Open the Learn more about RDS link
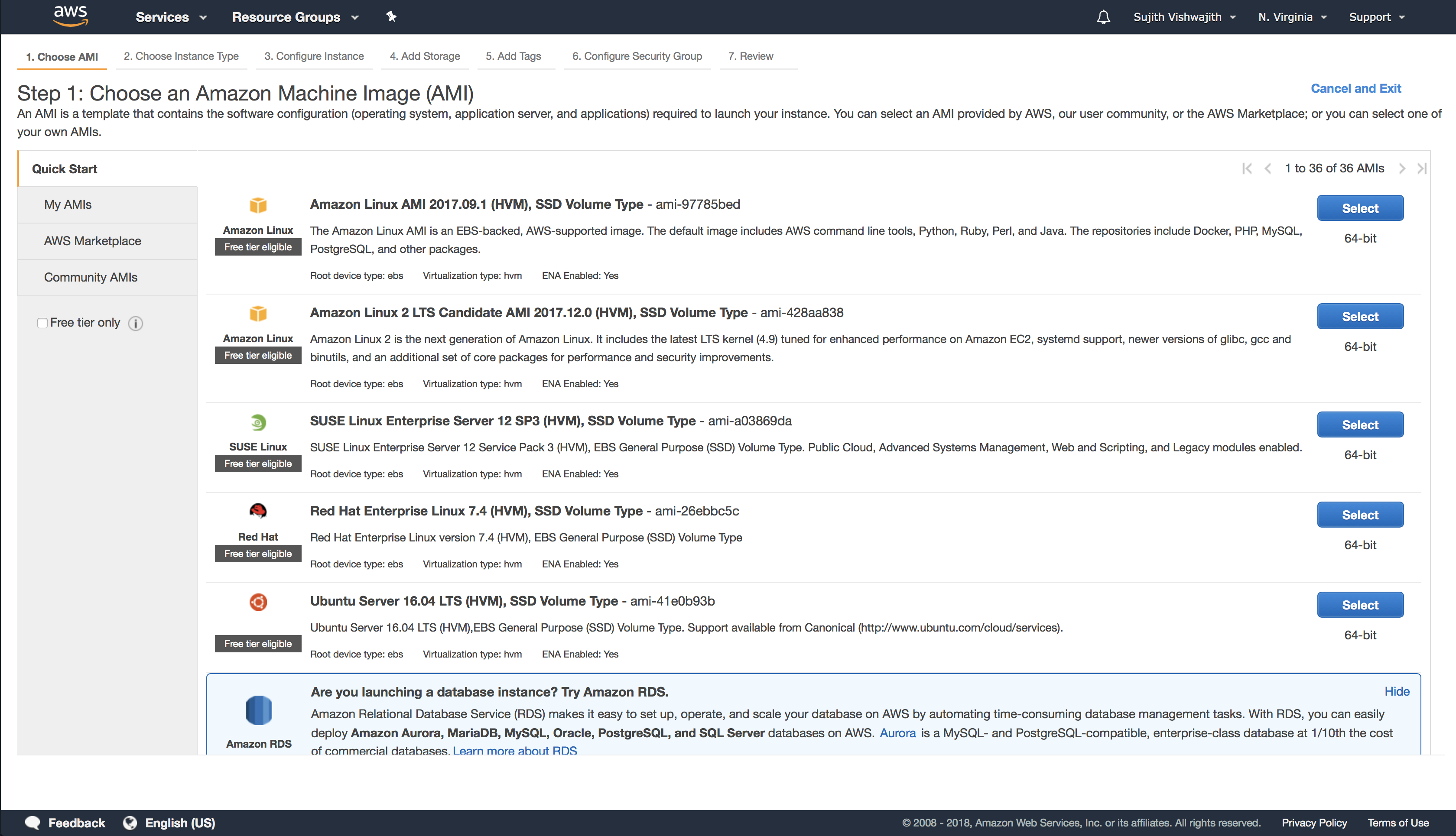This screenshot has height=836, width=1456. click(x=515, y=750)
